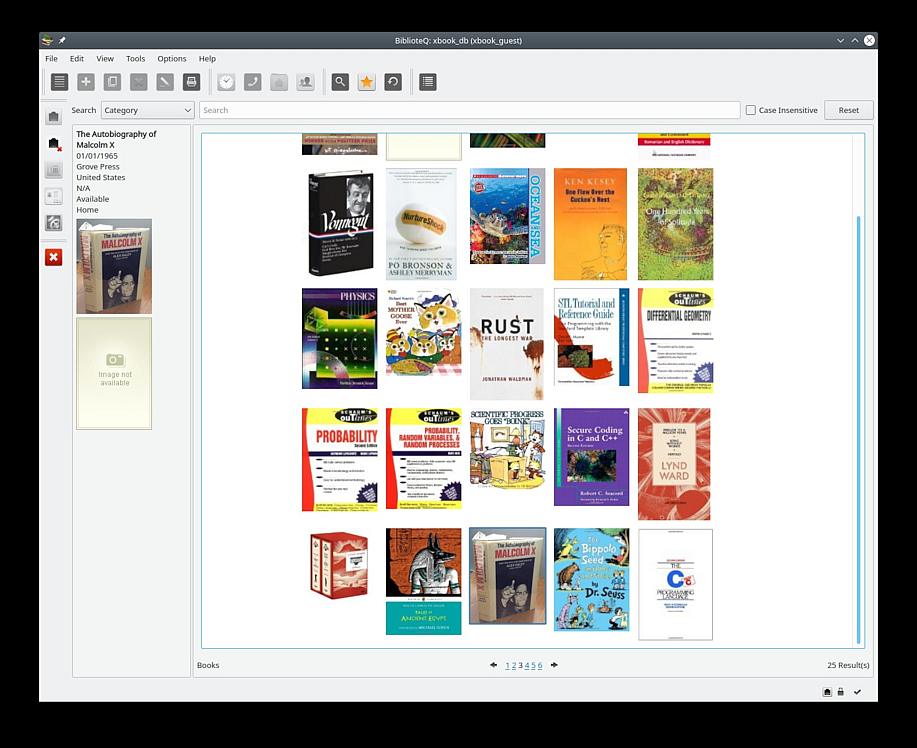Select Schaum's Probability Second Edition cover

[340, 460]
